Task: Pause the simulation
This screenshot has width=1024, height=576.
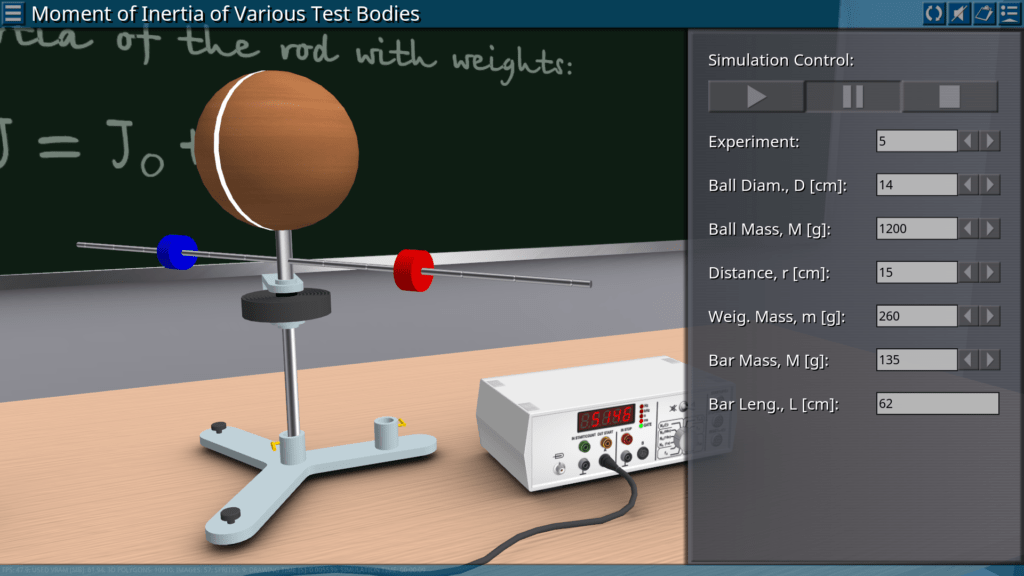Action: pos(853,97)
